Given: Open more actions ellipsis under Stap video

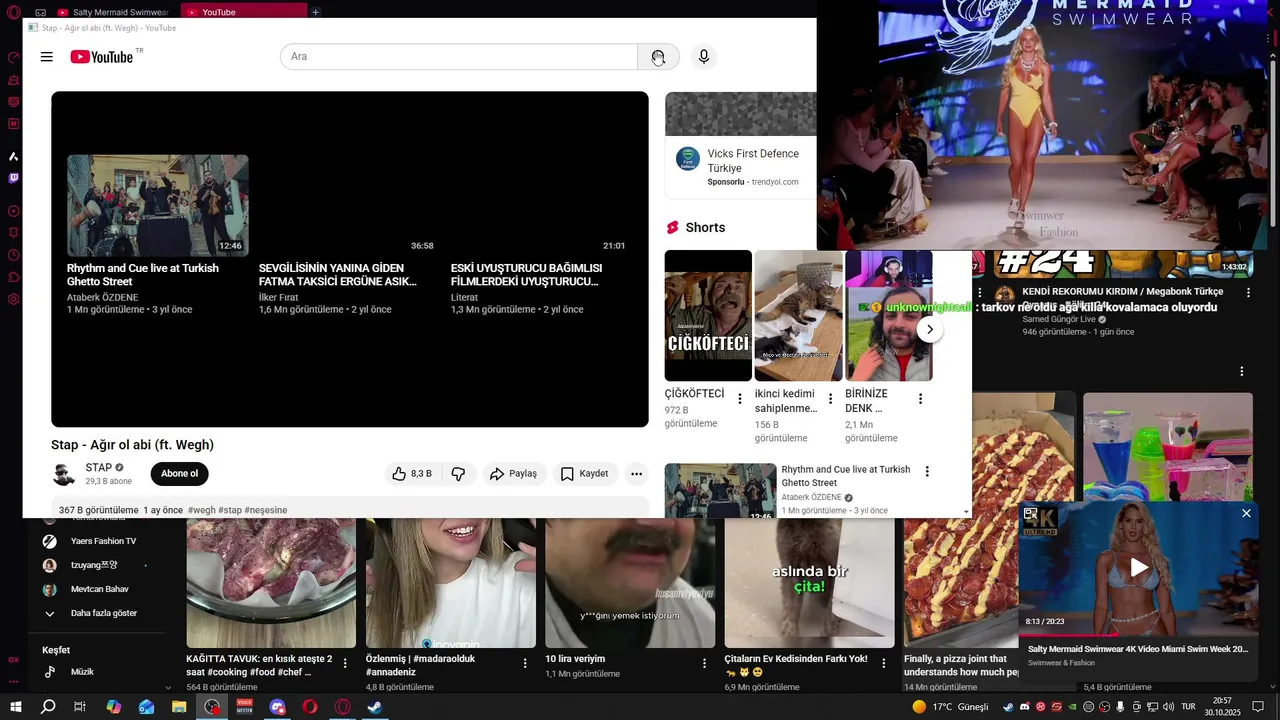Looking at the screenshot, I should click(x=636, y=474).
